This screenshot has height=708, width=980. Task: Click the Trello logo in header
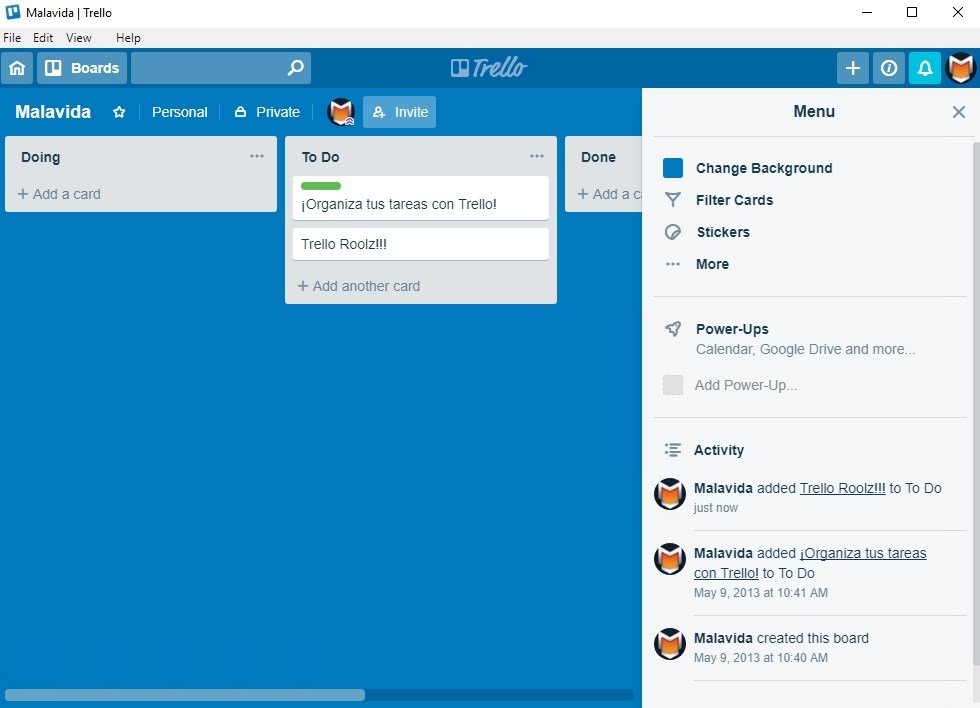tap(489, 67)
